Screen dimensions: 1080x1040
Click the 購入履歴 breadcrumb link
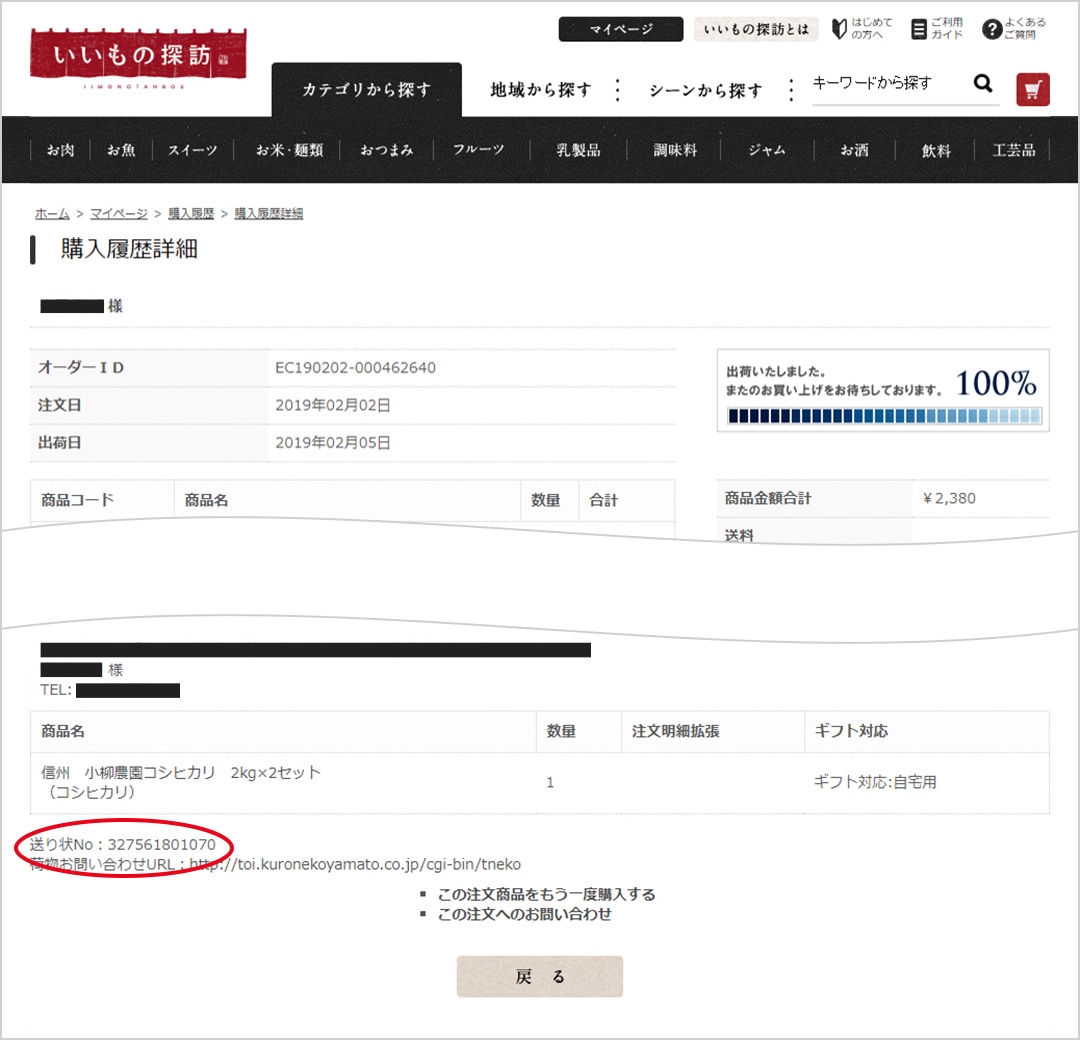190,213
